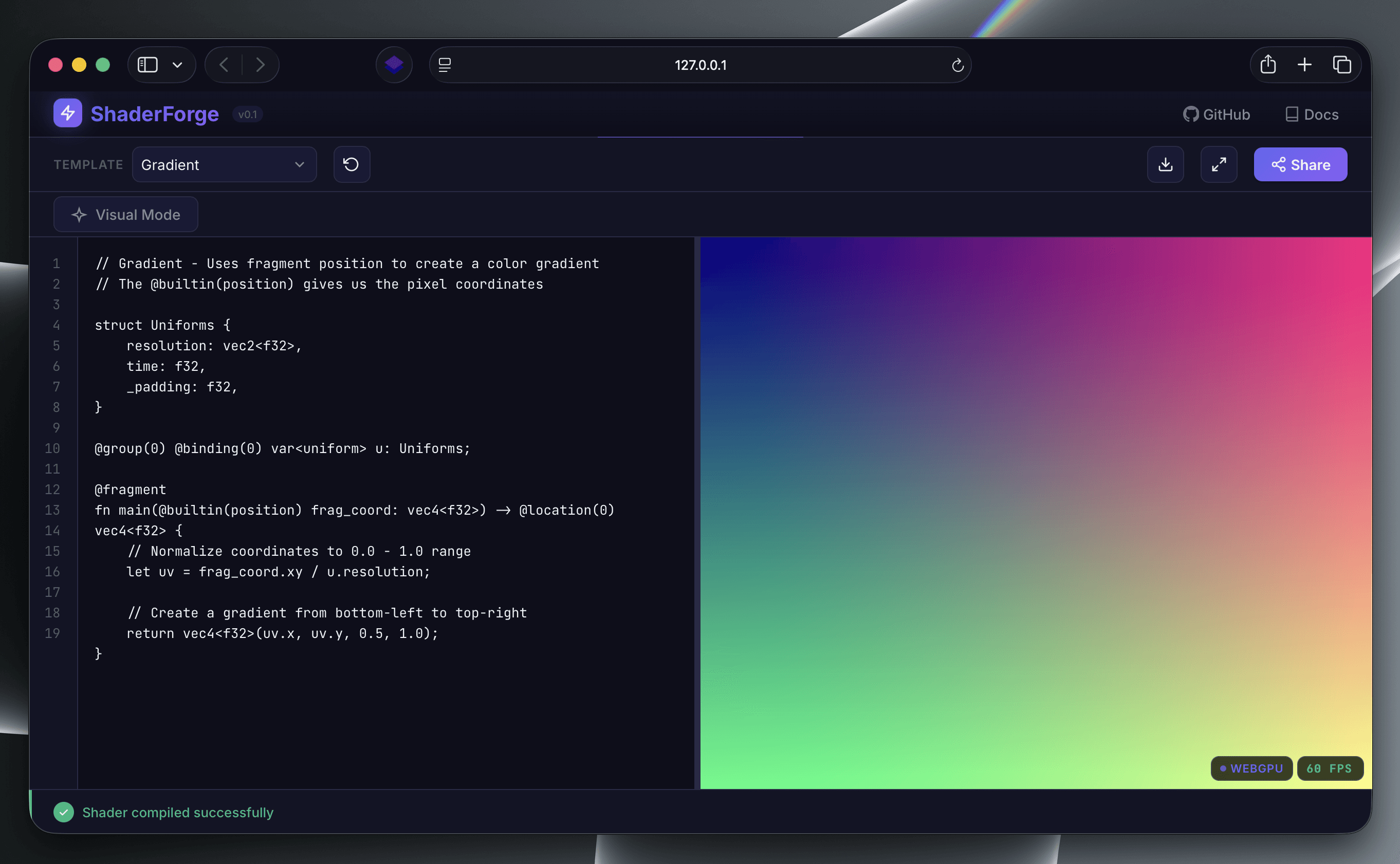Viewport: 1400px width, 864px height.
Task: Open a new browser tab
Action: coord(1304,65)
